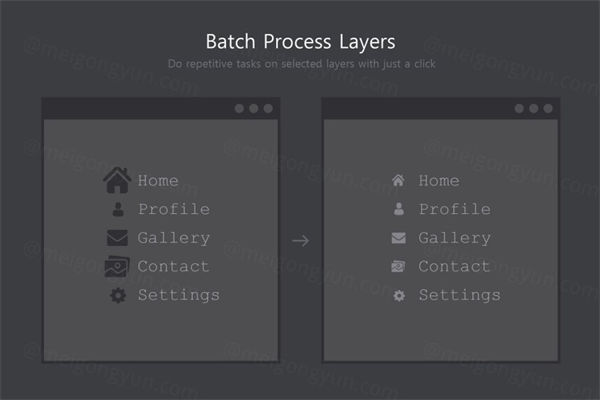Click the large Profile person icon
This screenshot has width=600, height=400.
tap(118, 209)
